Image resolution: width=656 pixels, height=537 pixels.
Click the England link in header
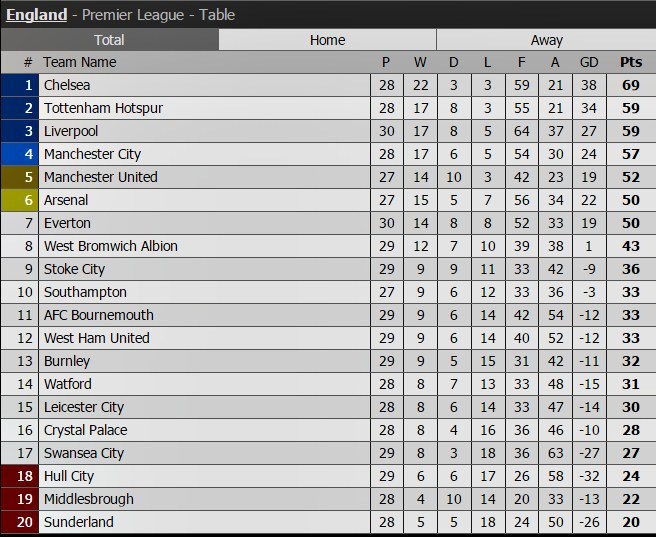tap(37, 15)
